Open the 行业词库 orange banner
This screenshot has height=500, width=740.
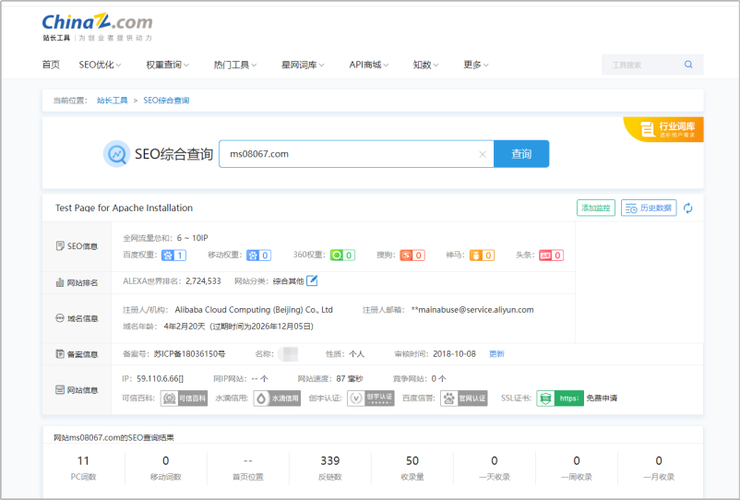[664, 129]
